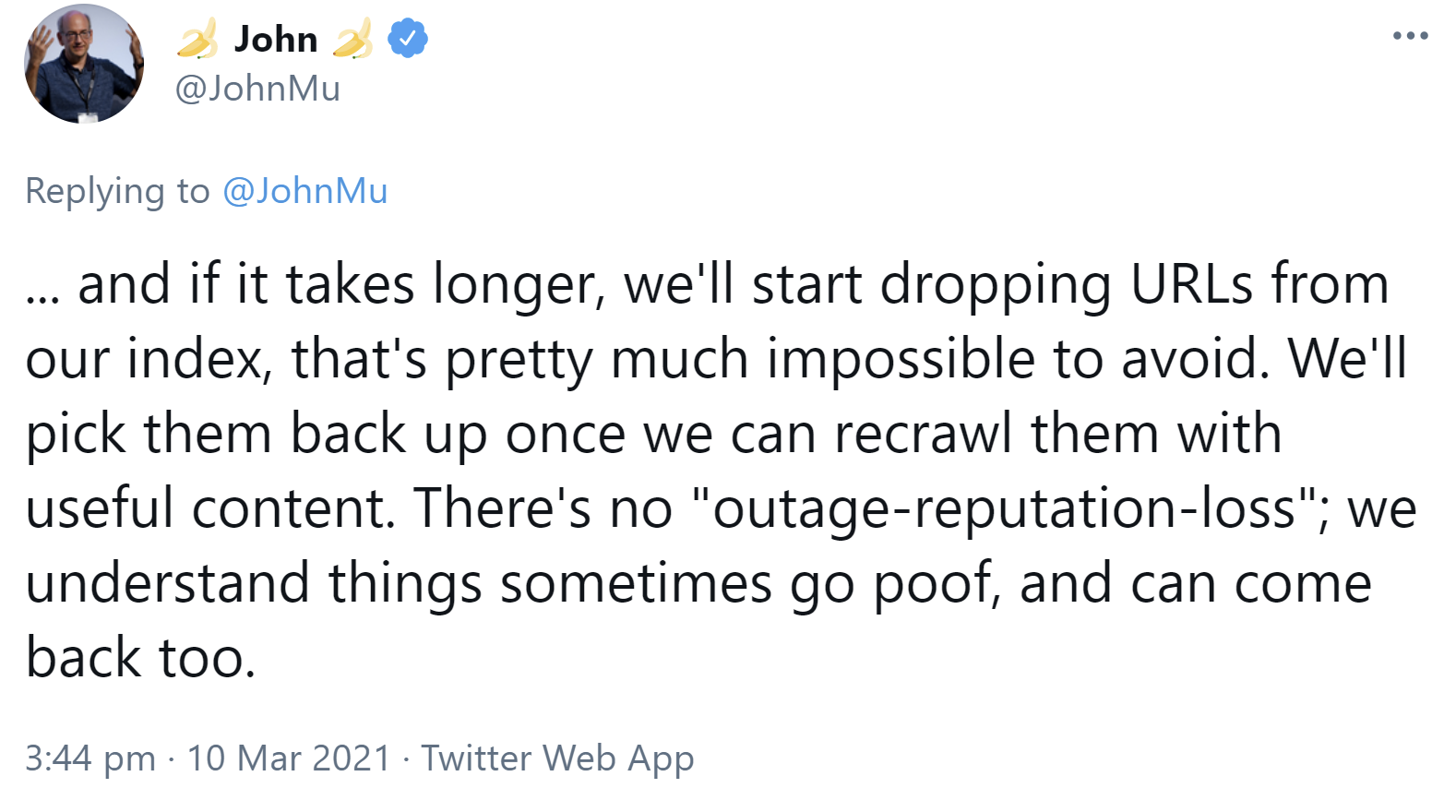Open the 3:44 pm timestamp link

(90, 758)
